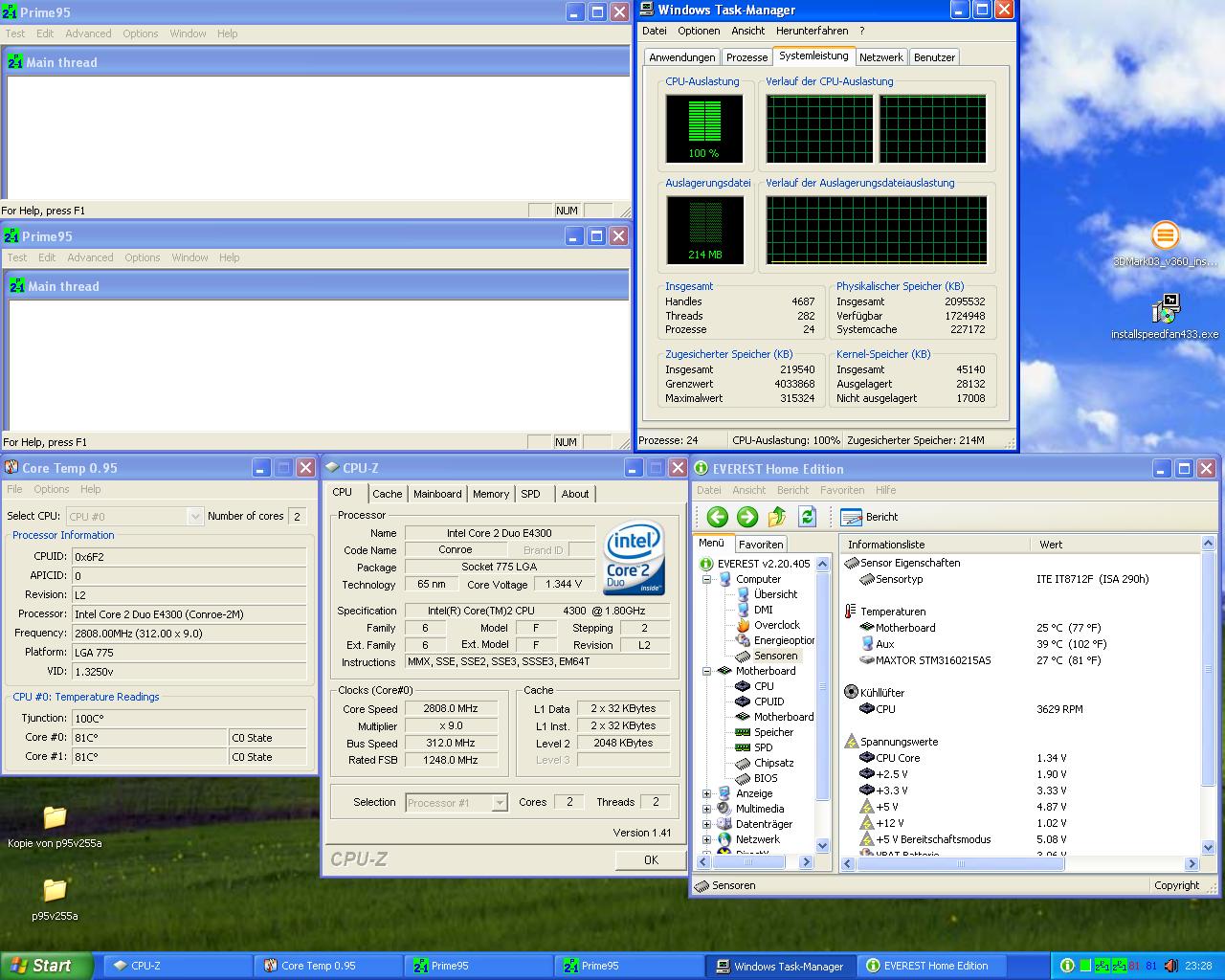Click the Informationsliste column header
Screen dimensions: 1225x980
coord(936,544)
